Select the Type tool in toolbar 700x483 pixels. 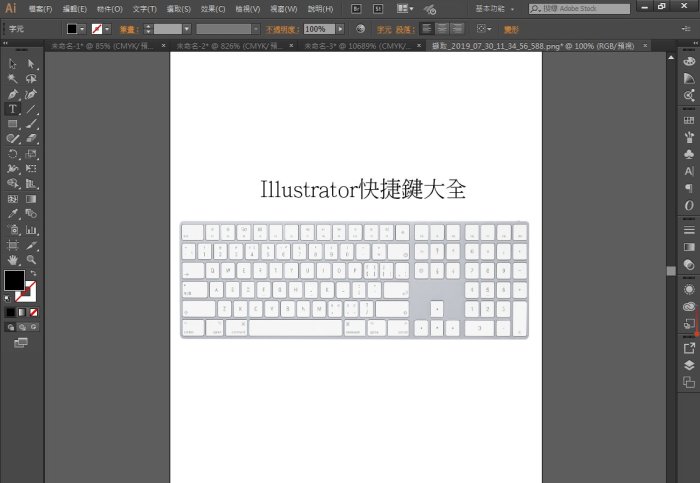[13, 109]
